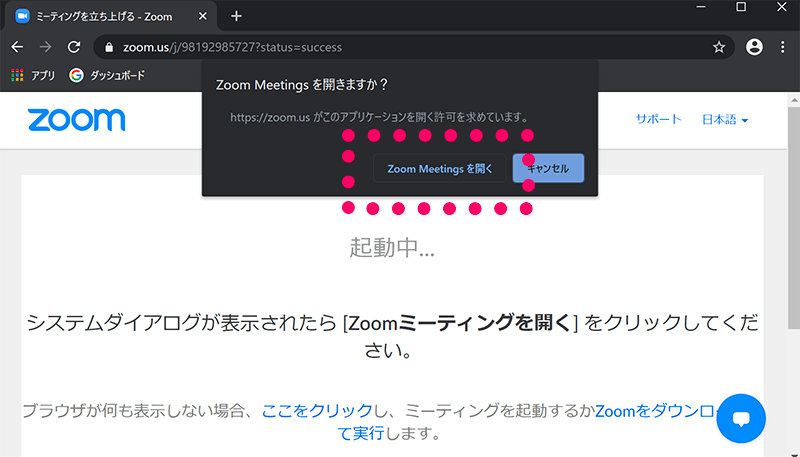Open the アプリ apps bookmark
Screen dimensions: 800x457
[x=33, y=75]
